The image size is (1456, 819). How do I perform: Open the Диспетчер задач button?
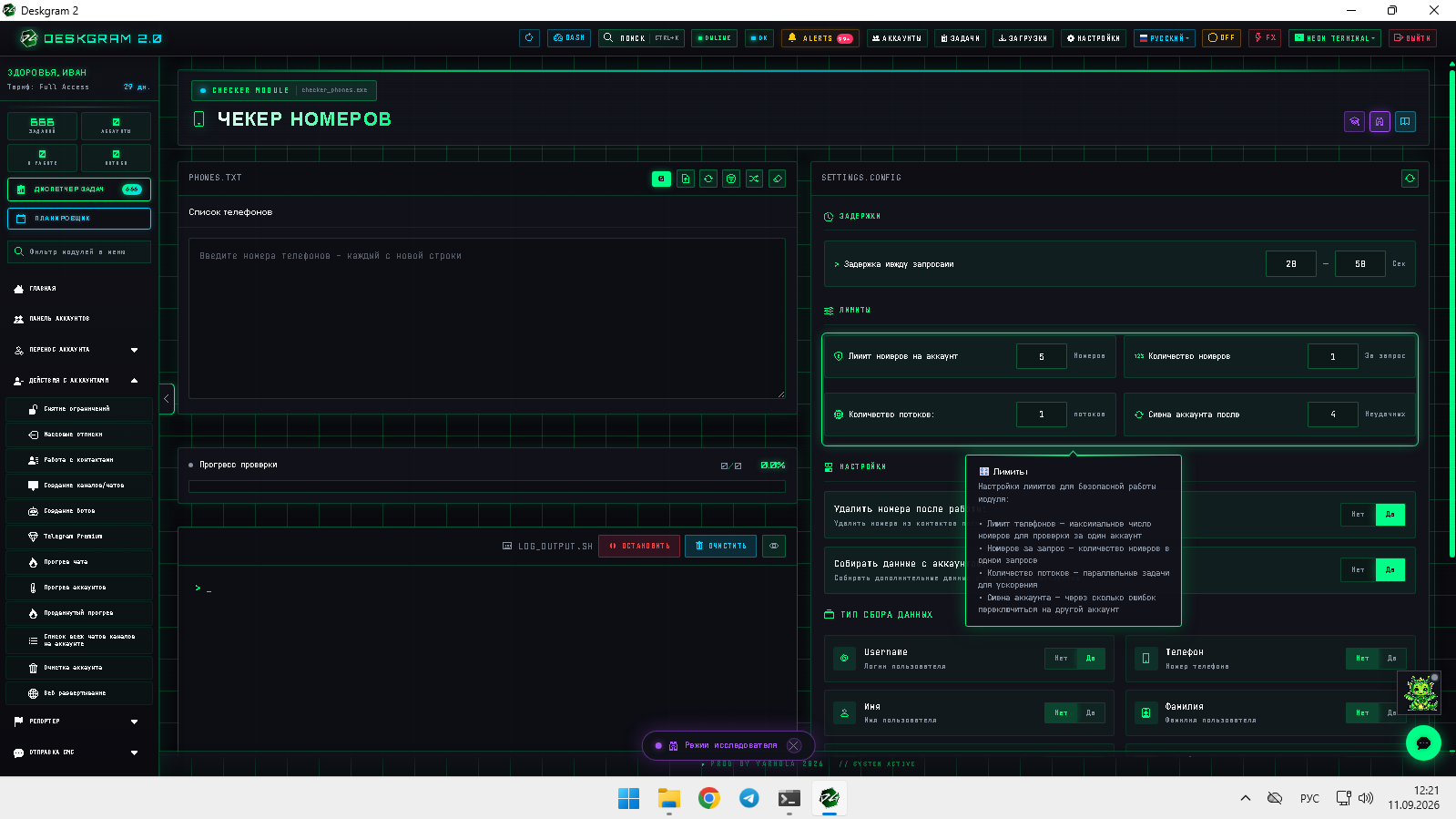79,189
